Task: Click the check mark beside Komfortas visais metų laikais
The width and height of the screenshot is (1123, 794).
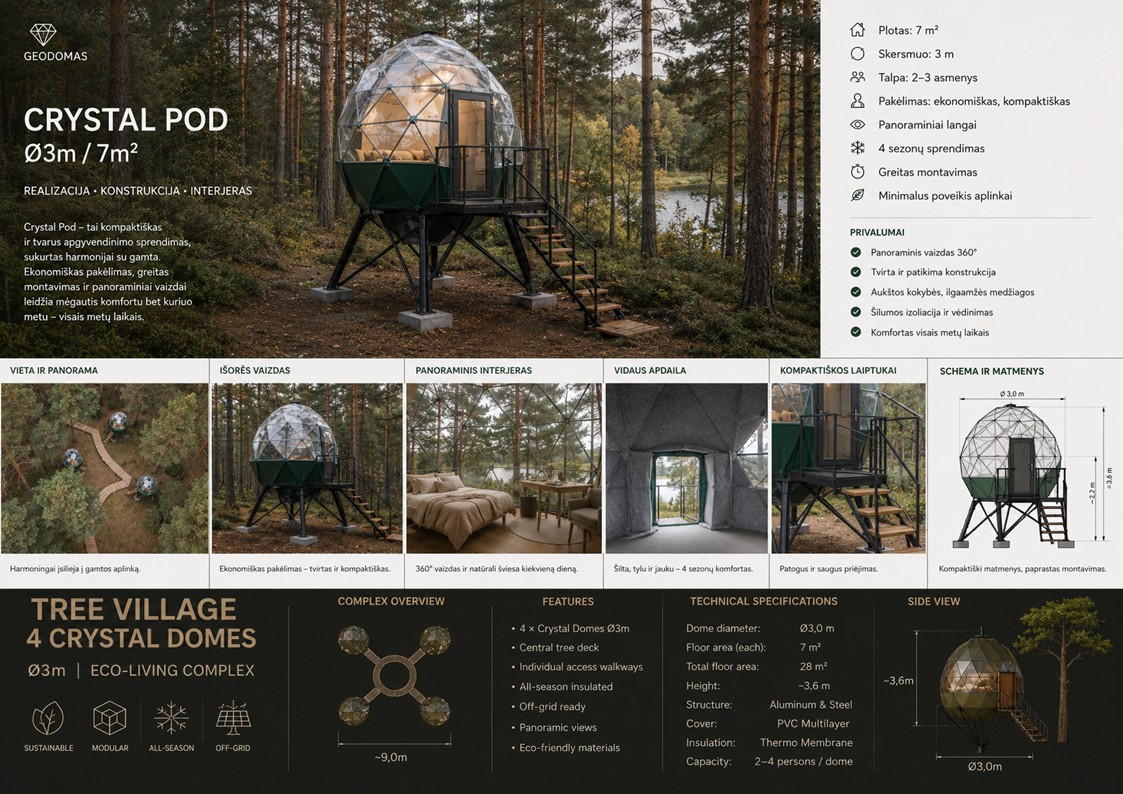Action: coord(855,332)
